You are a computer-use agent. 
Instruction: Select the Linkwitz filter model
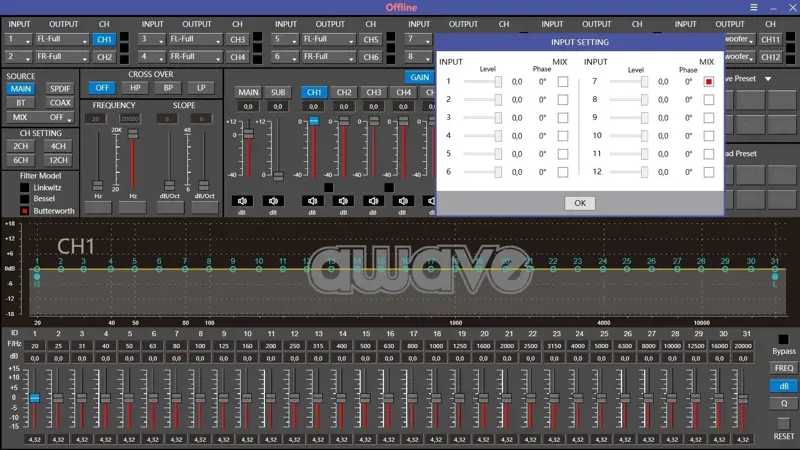(25, 187)
